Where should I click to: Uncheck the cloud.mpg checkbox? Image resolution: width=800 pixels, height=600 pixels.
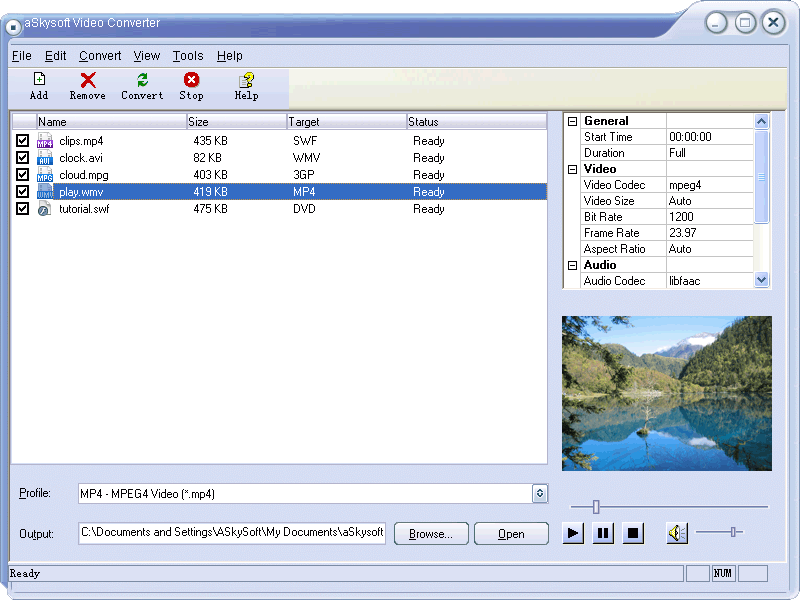tap(22, 174)
